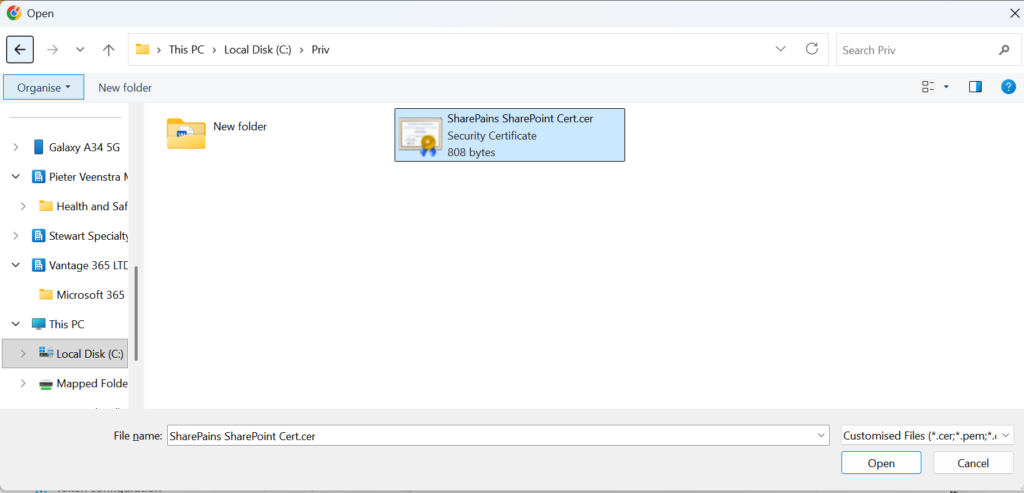
Task: Click the Microsoft 365 folder icon
Action: 46,294
